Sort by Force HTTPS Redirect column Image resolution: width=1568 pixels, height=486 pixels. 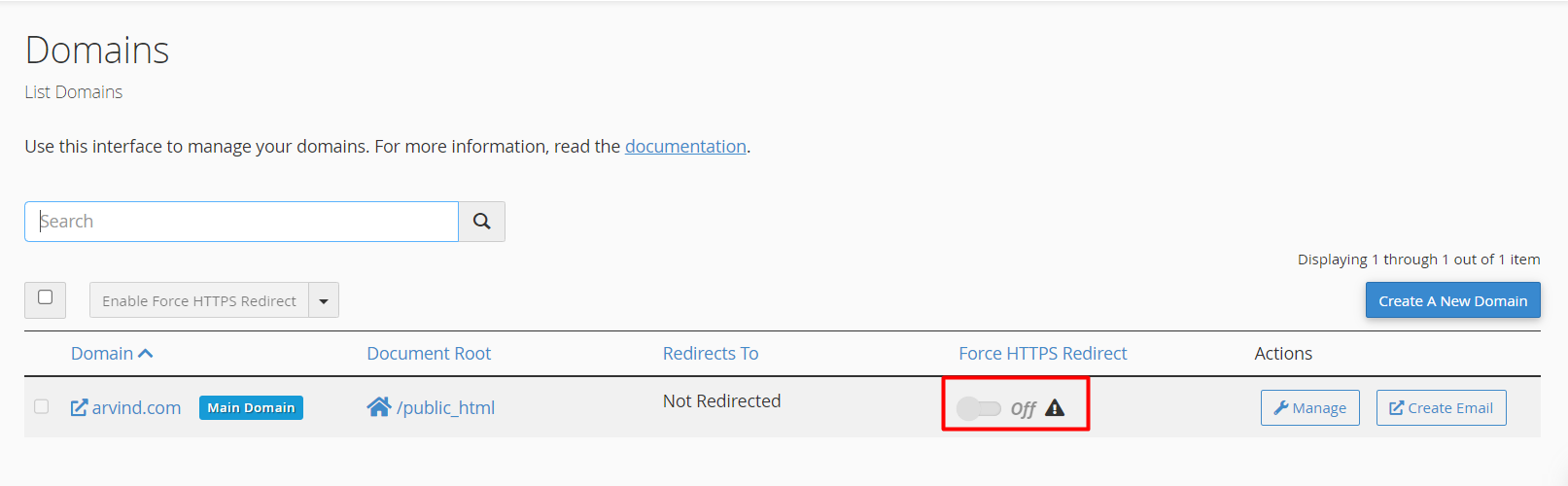coord(1042,354)
